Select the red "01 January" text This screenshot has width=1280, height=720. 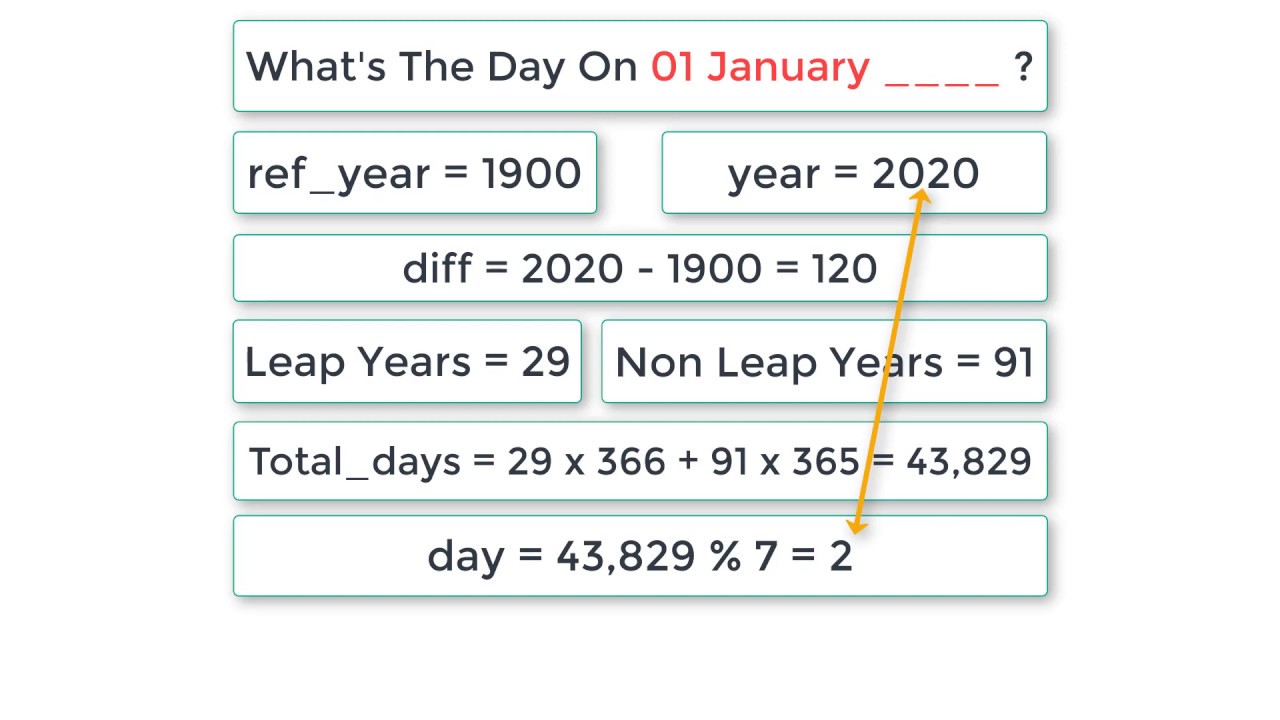tap(759, 67)
